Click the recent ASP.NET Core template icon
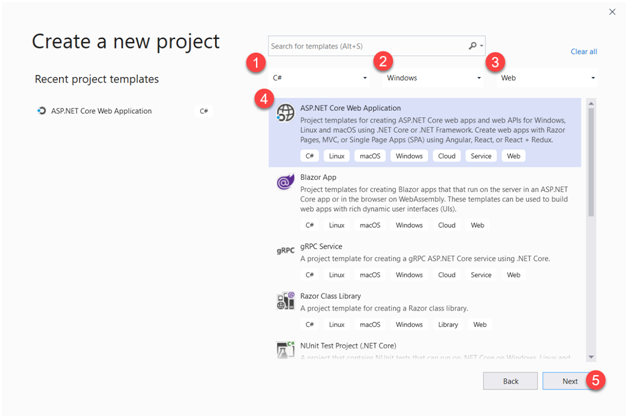628x418 pixels. [41, 111]
